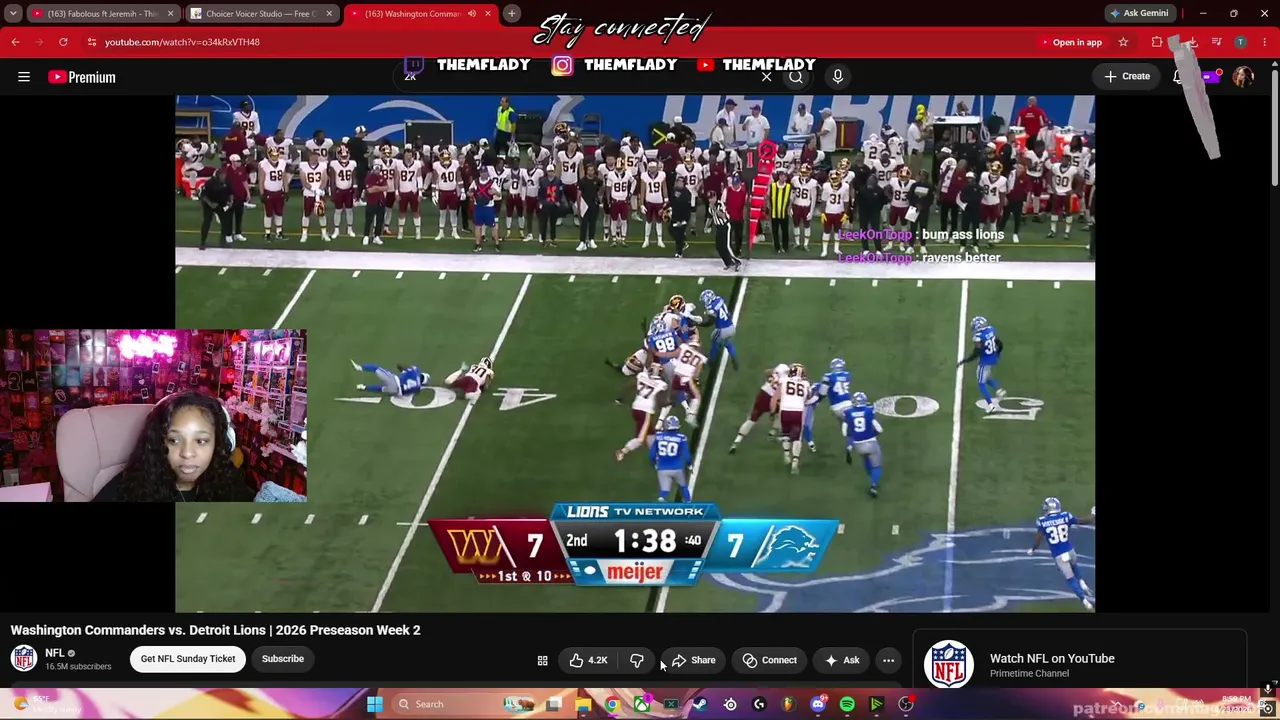Open the Windows Start menu
The width and height of the screenshot is (1280, 720).
pos(374,704)
